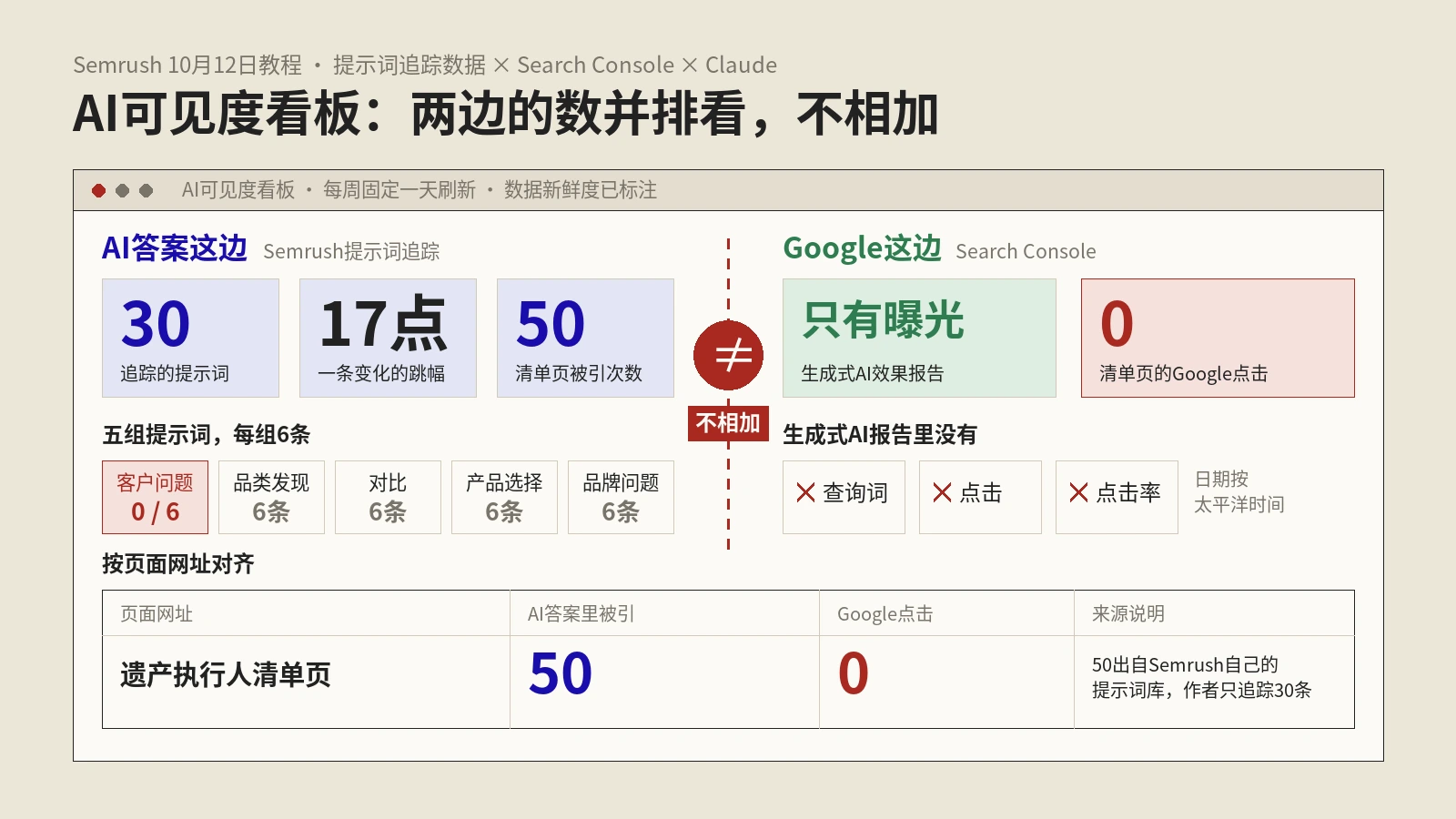Image resolution: width=1456 pixels, height=819 pixels.
Task: Click the Semrush提示词追踪 subtitle
Action: [x=351, y=252]
